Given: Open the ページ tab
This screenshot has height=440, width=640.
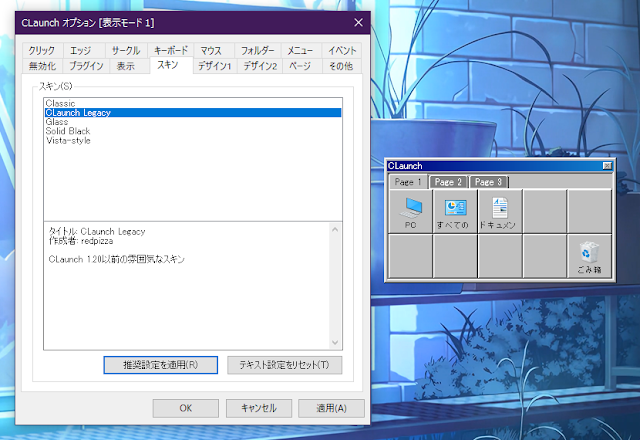Looking at the screenshot, I should 300,66.
